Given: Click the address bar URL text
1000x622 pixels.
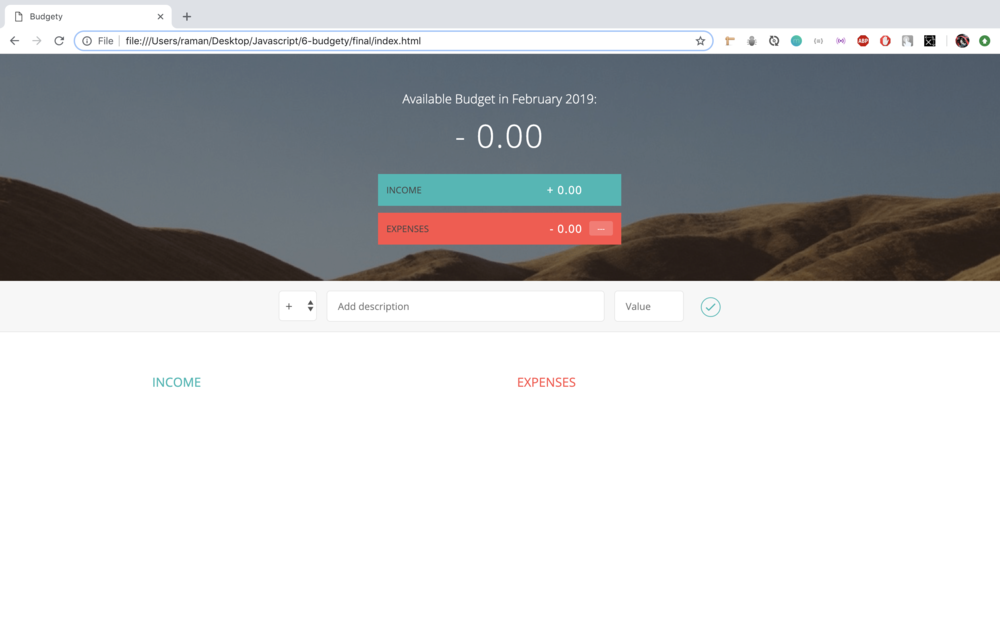Looking at the screenshot, I should click(280, 41).
